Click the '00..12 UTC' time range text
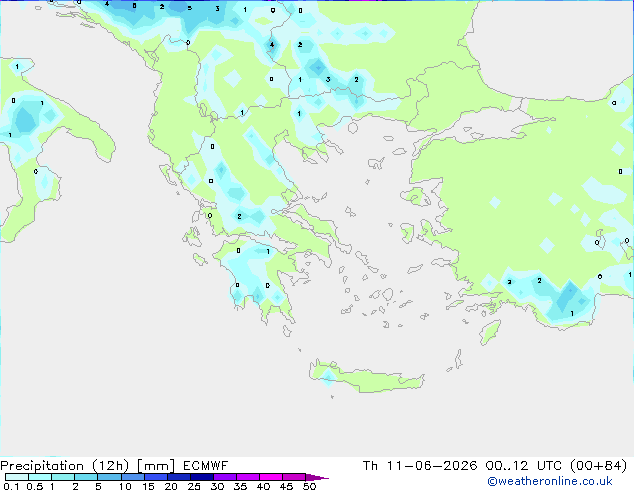 524,466
